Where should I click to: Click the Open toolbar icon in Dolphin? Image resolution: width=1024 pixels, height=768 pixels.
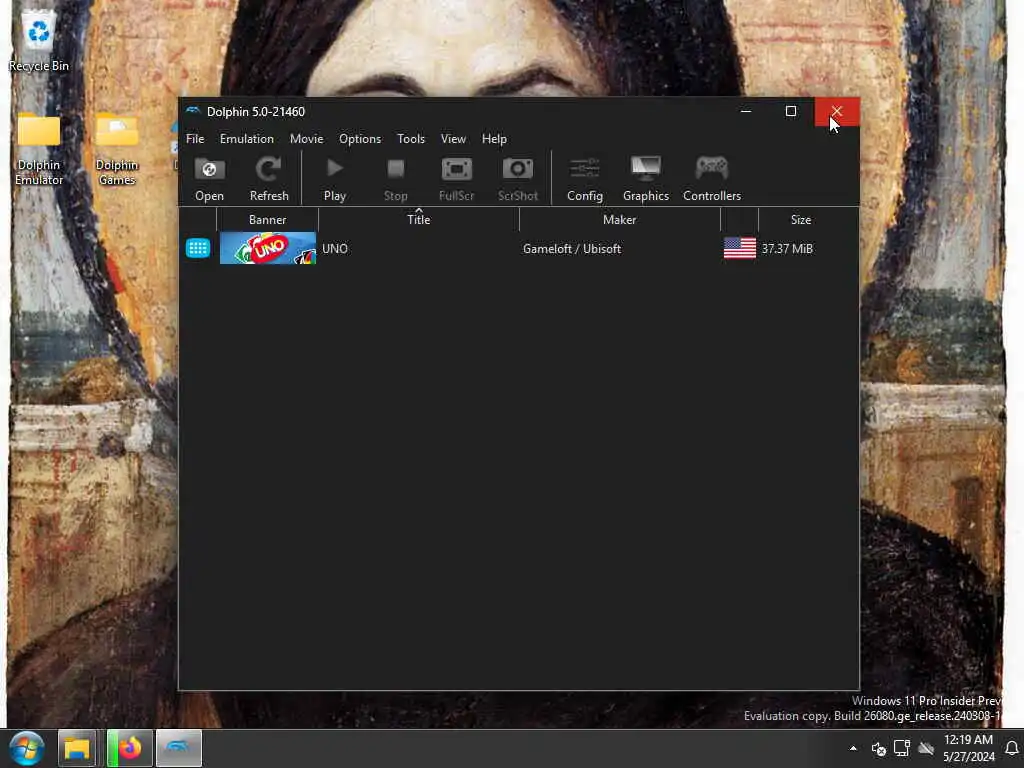coord(209,178)
